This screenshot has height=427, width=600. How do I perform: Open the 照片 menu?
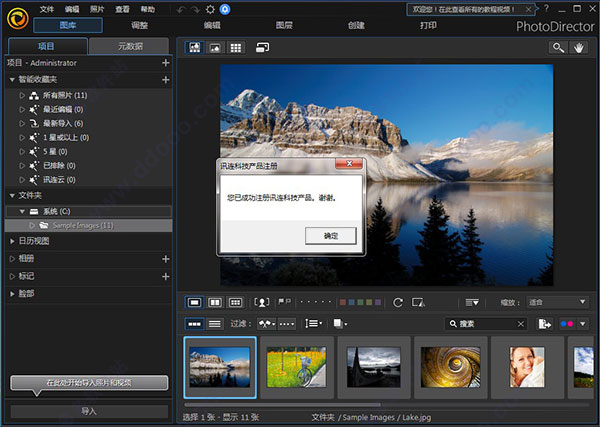pos(97,9)
